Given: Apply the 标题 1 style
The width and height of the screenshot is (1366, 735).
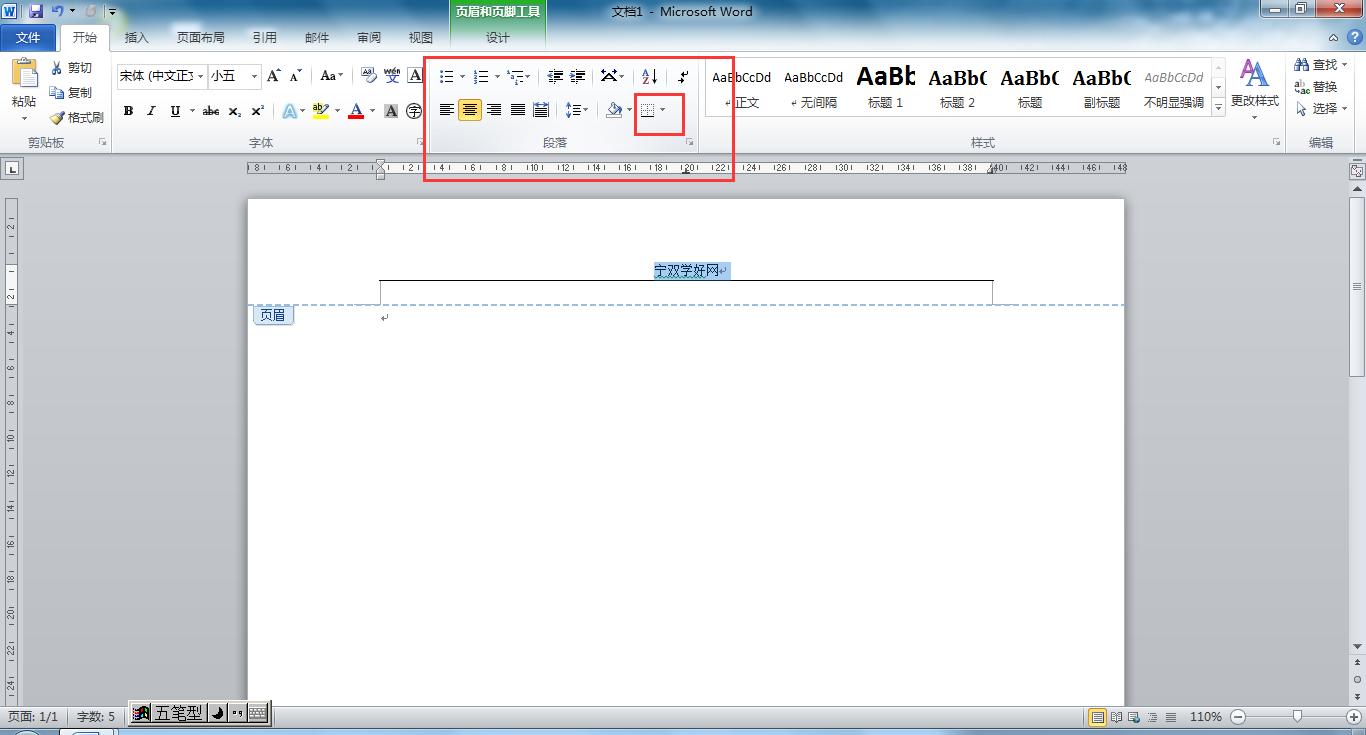Looking at the screenshot, I should (885, 88).
